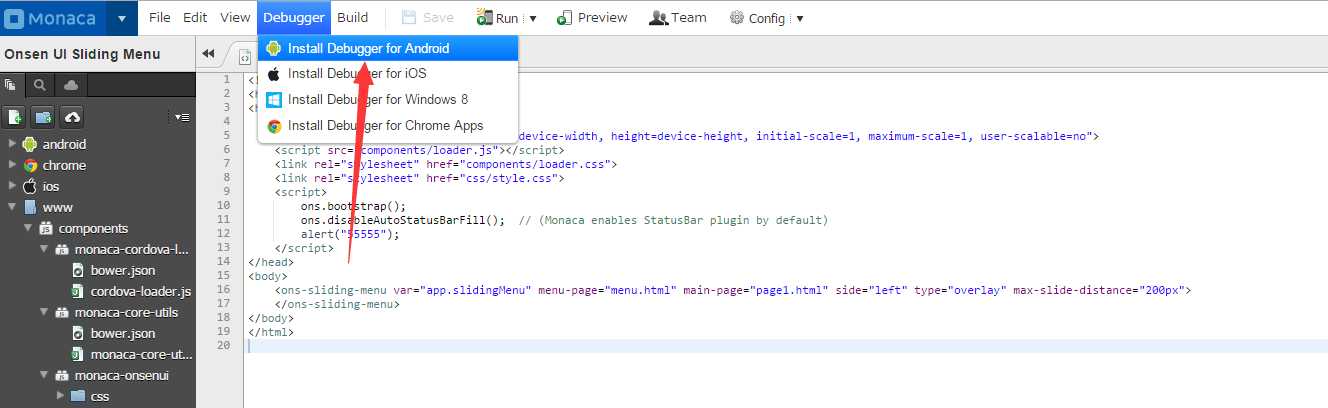Select the ios tree item
Image resolution: width=1328 pixels, height=408 pixels.
(x=51, y=186)
